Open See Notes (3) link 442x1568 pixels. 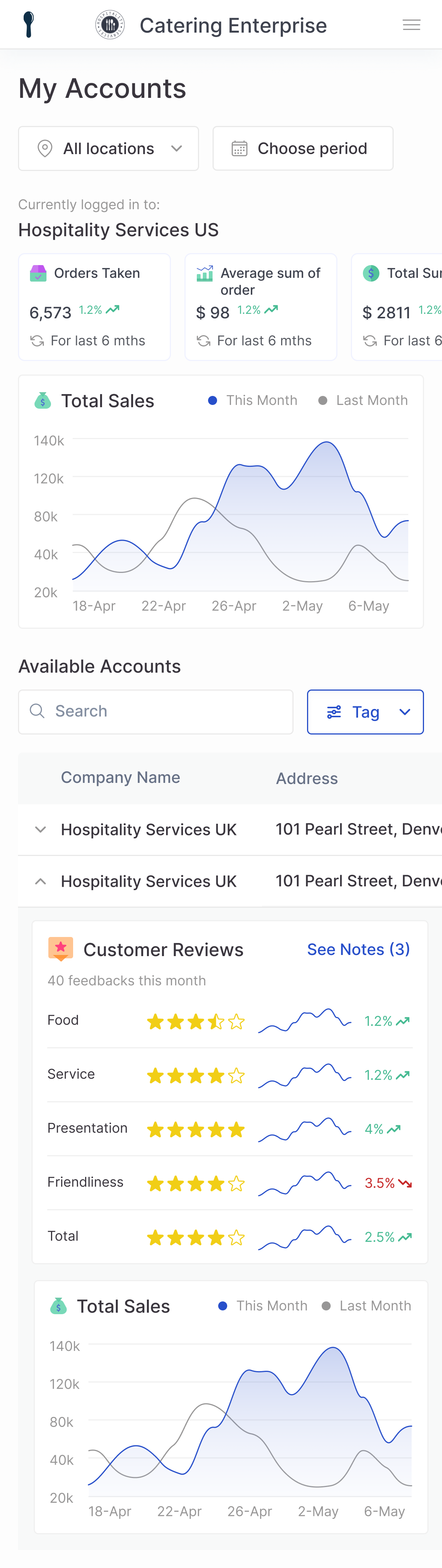(x=358, y=949)
